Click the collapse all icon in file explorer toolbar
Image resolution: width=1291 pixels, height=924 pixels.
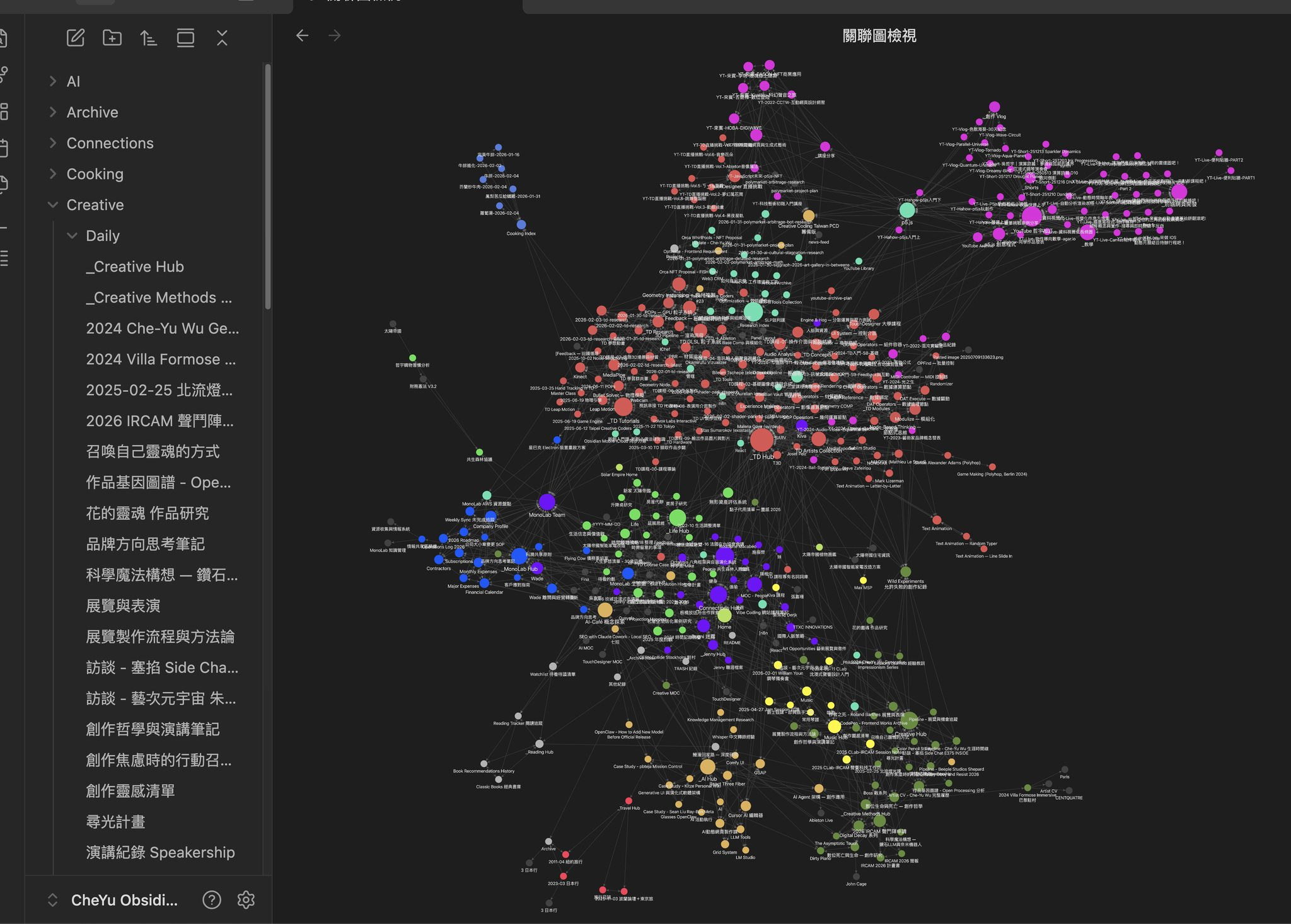[222, 38]
